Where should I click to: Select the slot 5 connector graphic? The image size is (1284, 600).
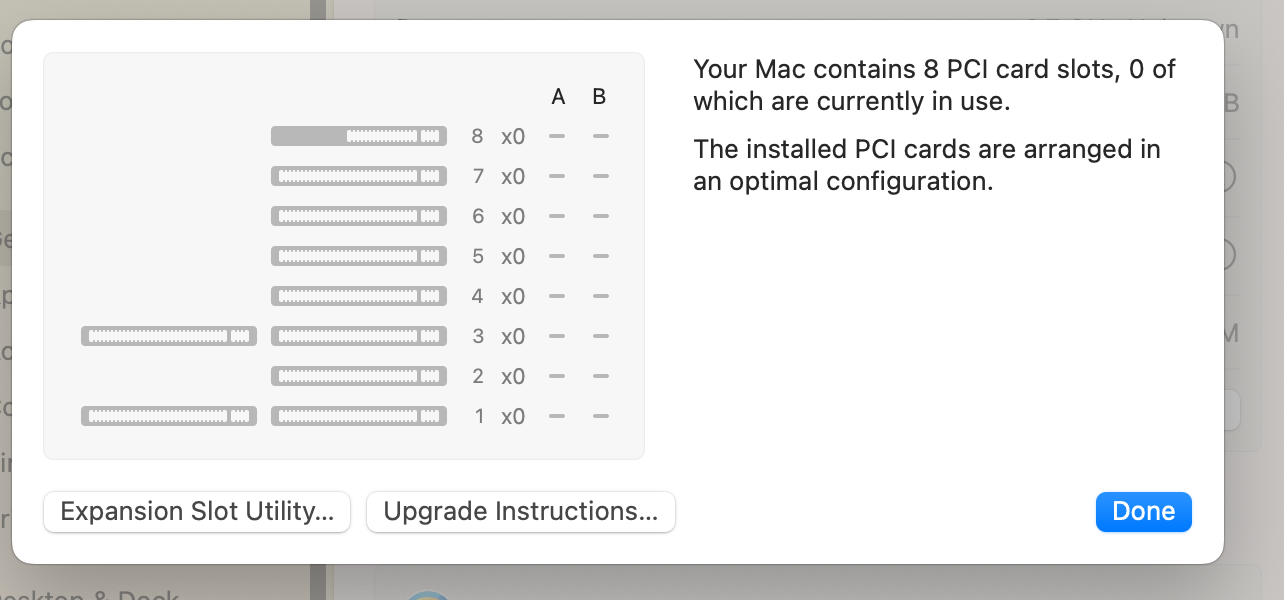[x=359, y=256]
